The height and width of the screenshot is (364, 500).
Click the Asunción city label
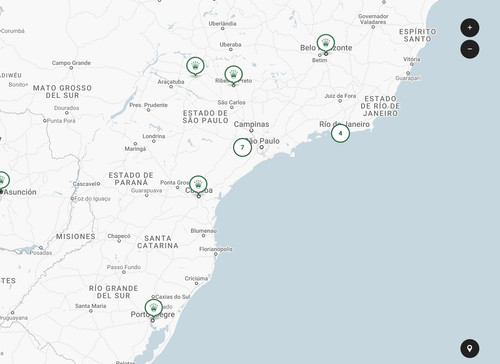click(x=20, y=192)
